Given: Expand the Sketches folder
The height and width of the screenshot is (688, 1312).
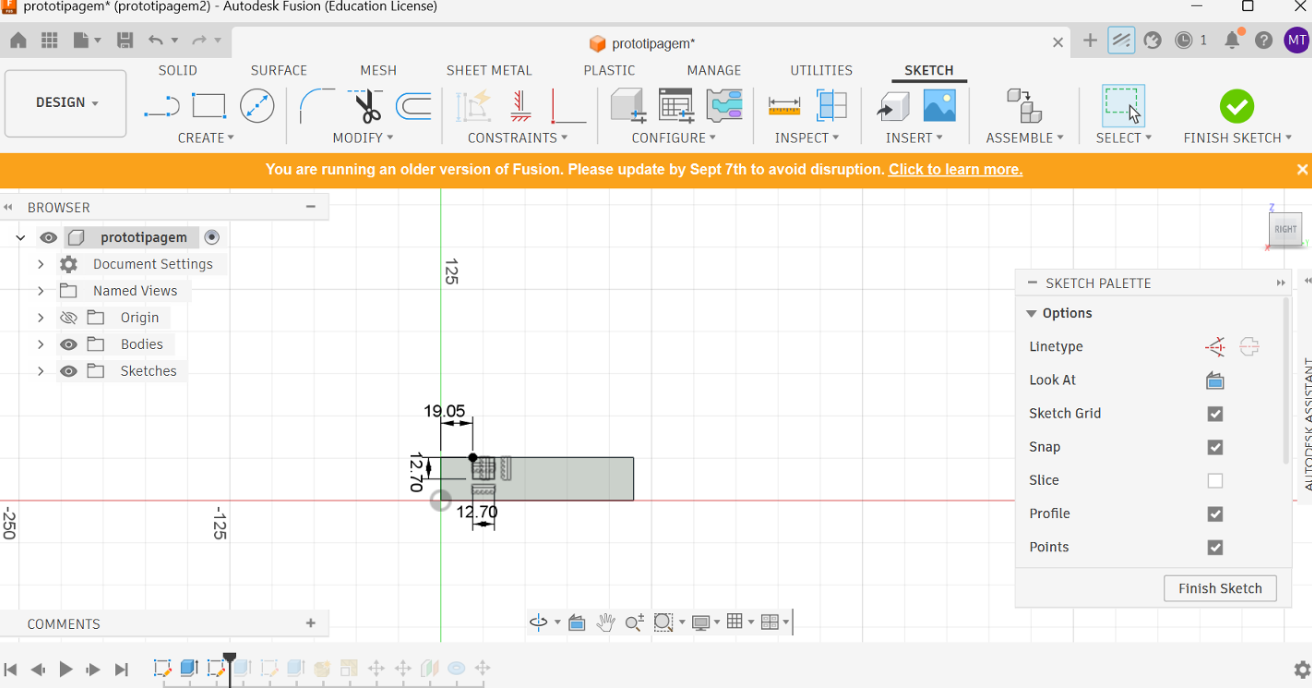Looking at the screenshot, I should click(x=40, y=371).
